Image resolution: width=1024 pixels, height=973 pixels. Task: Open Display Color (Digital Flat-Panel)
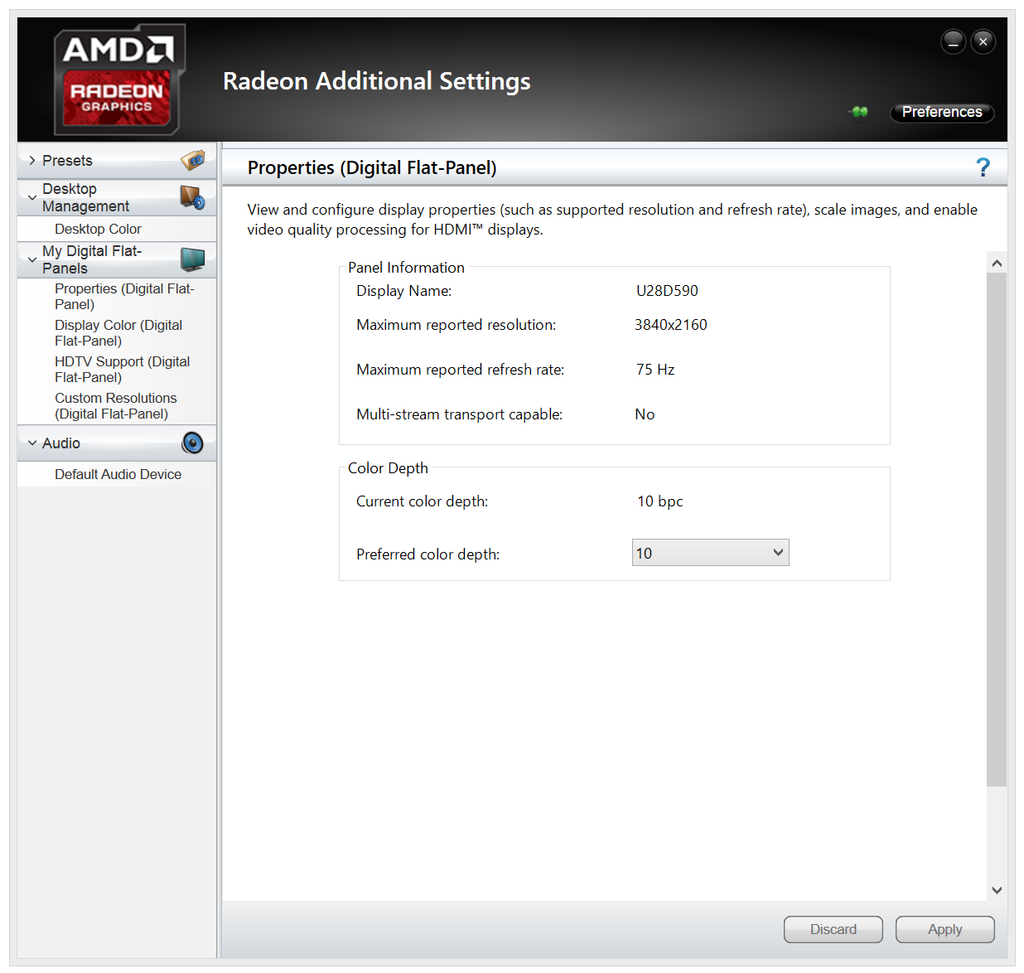coord(118,333)
